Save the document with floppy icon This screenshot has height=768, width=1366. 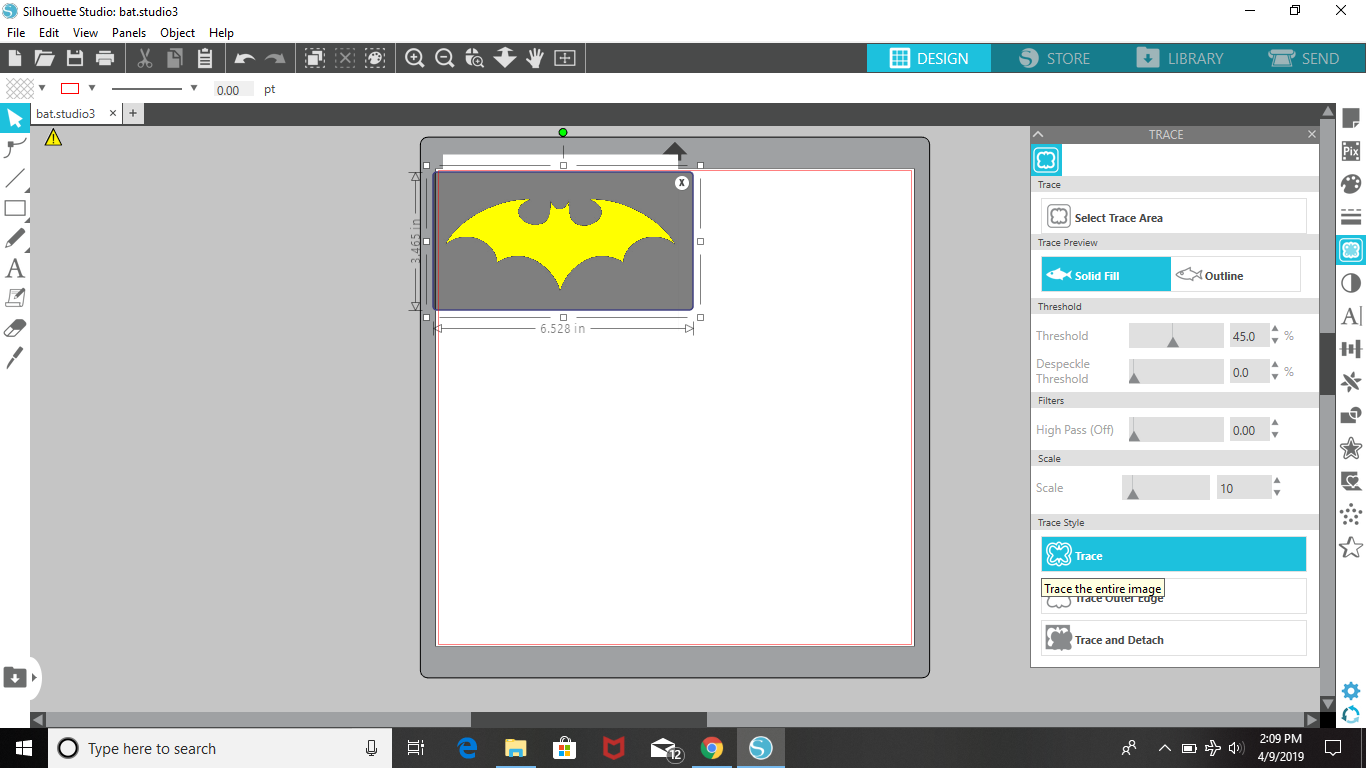[x=74, y=58]
